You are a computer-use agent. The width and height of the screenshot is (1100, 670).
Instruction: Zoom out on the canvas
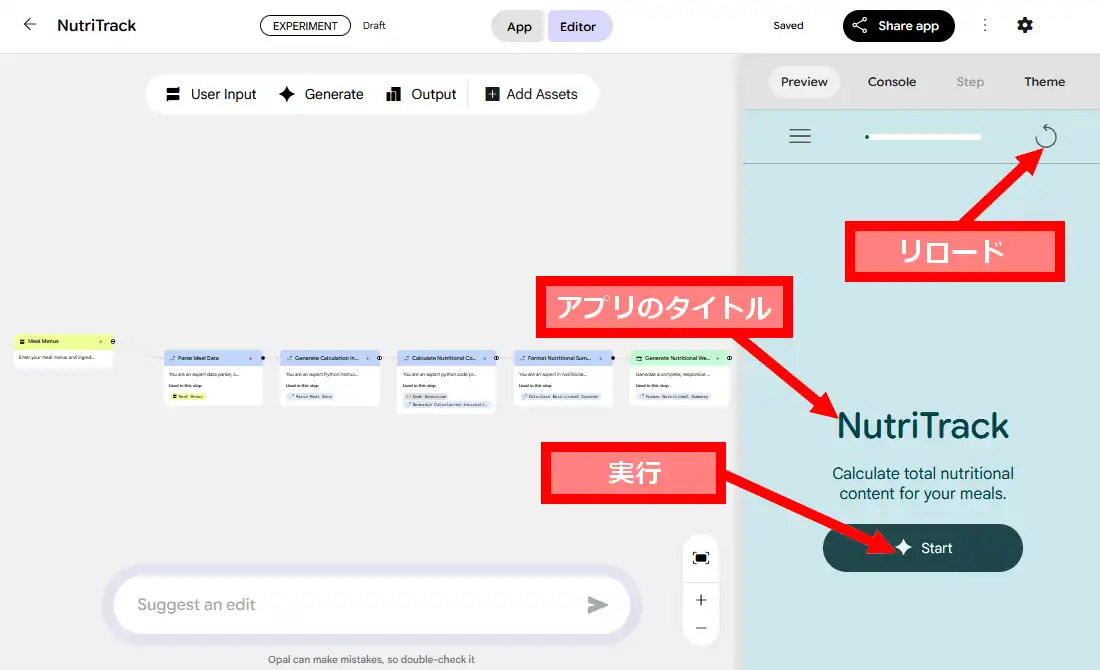pos(701,628)
